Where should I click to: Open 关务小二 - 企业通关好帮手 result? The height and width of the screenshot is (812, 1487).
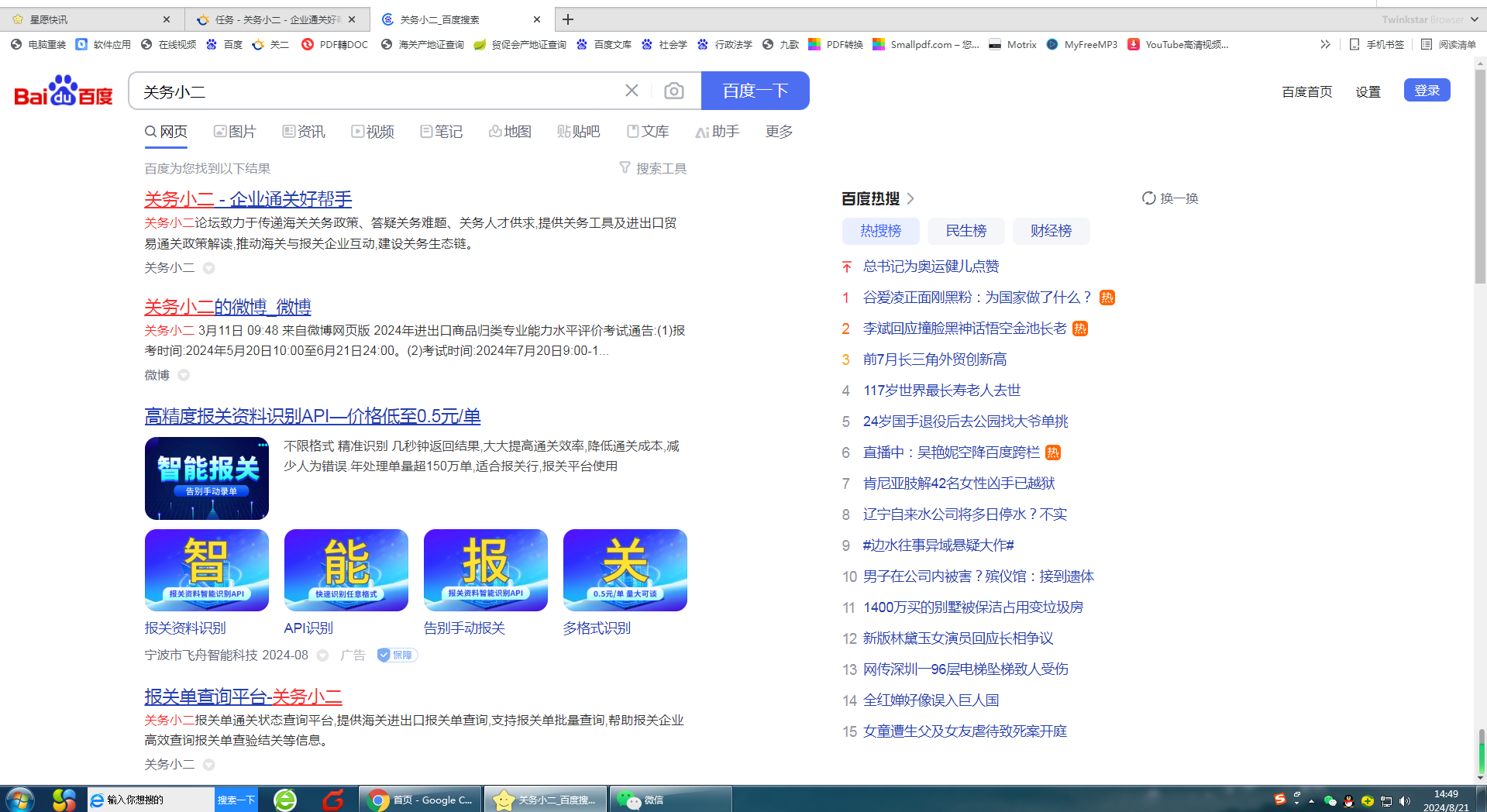pyautogui.click(x=248, y=199)
